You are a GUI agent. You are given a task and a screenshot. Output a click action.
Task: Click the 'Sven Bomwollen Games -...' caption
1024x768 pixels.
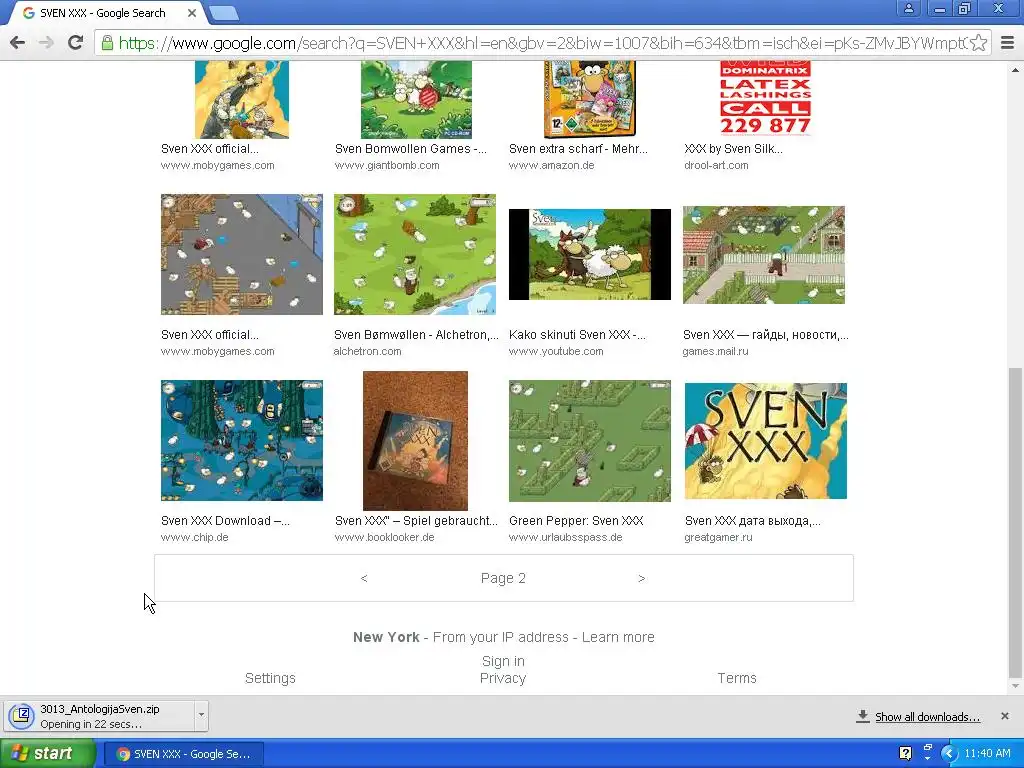point(411,149)
